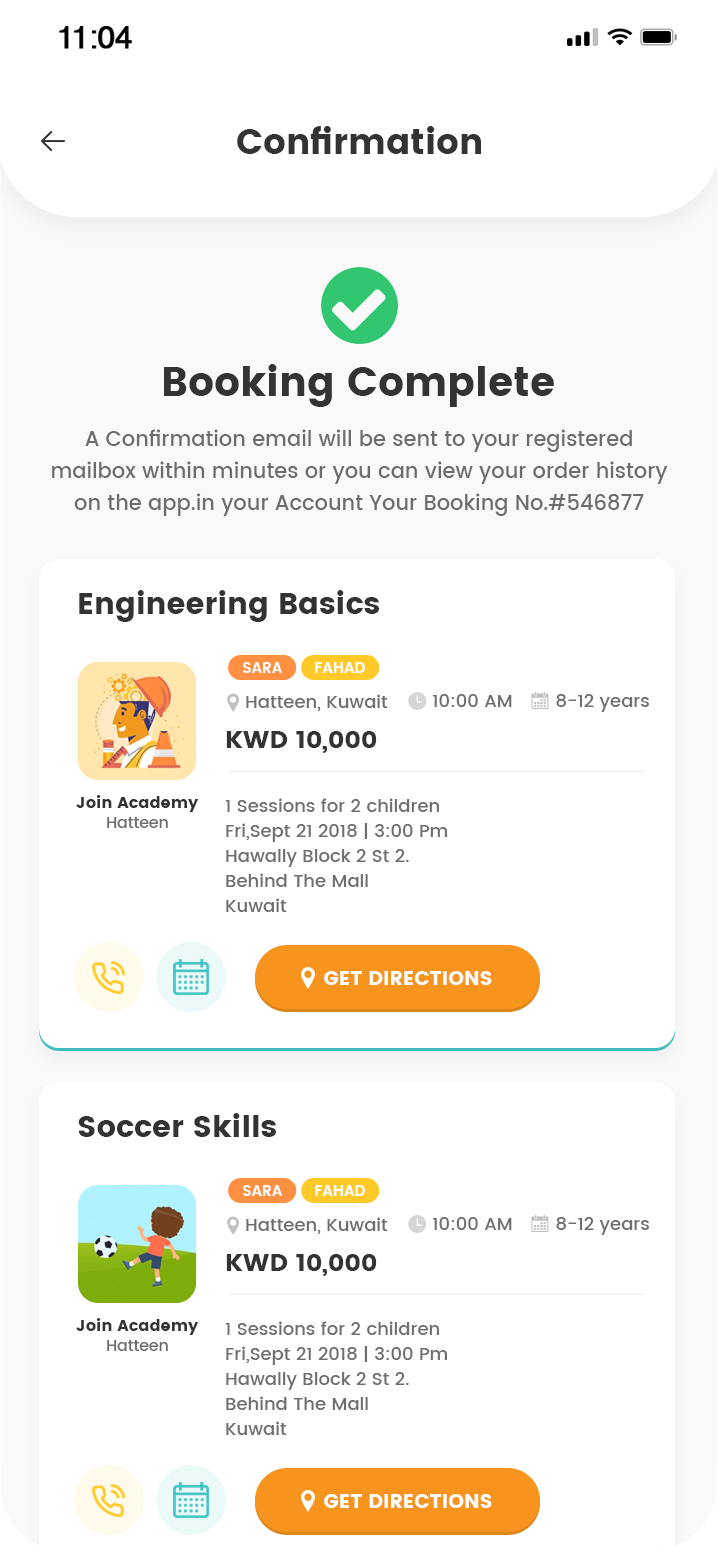
Task: Tap the location pin beside Hatteen, Kuwait in Engineering Basics
Action: pyautogui.click(x=233, y=702)
